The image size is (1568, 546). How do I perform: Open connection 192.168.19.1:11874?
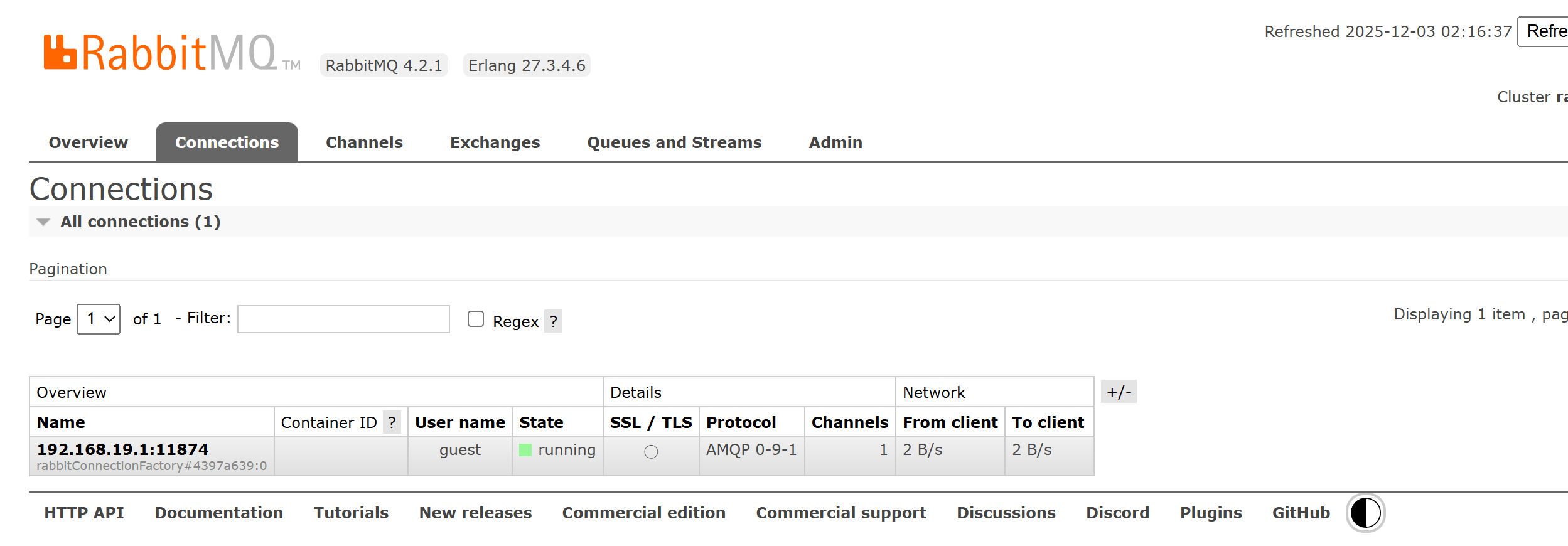[122, 449]
